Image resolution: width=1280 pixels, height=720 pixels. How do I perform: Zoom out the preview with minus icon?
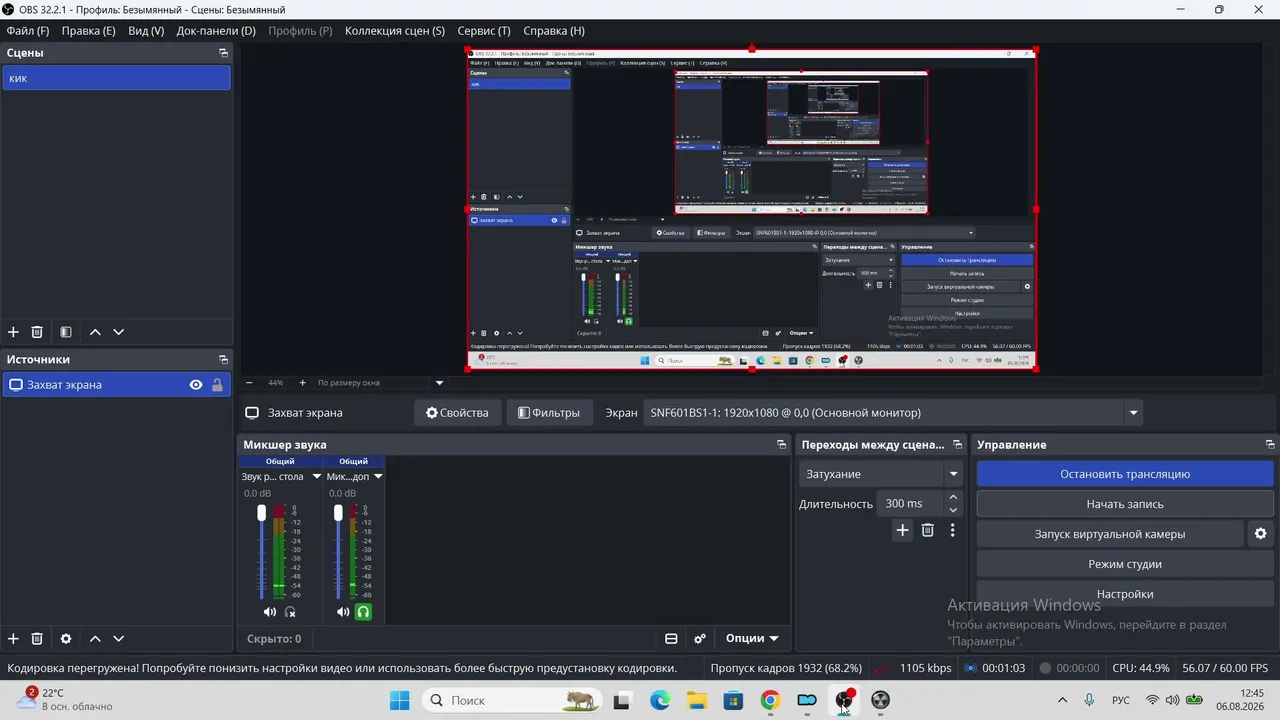[249, 383]
